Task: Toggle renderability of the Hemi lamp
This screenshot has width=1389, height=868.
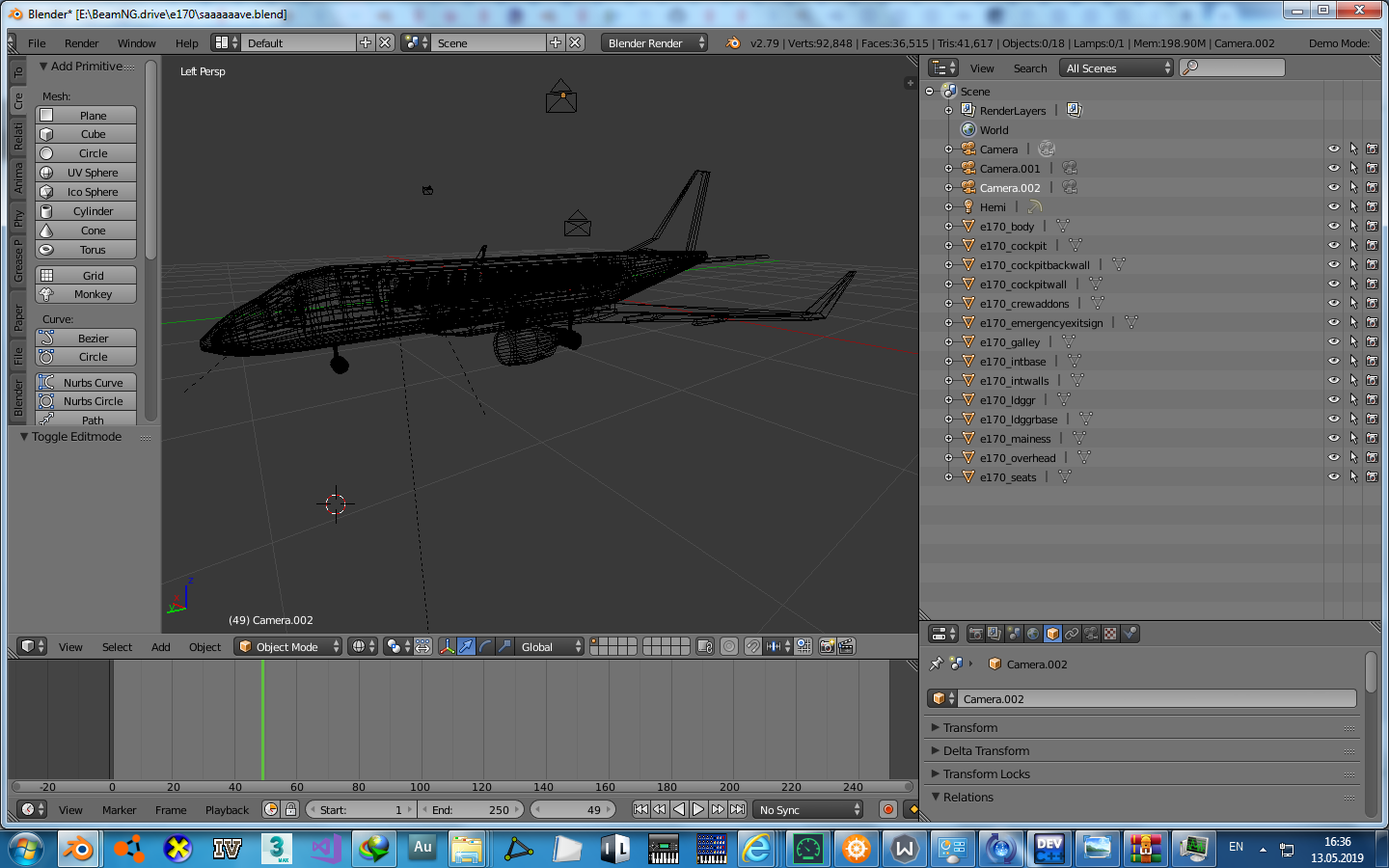Action: coord(1372,207)
